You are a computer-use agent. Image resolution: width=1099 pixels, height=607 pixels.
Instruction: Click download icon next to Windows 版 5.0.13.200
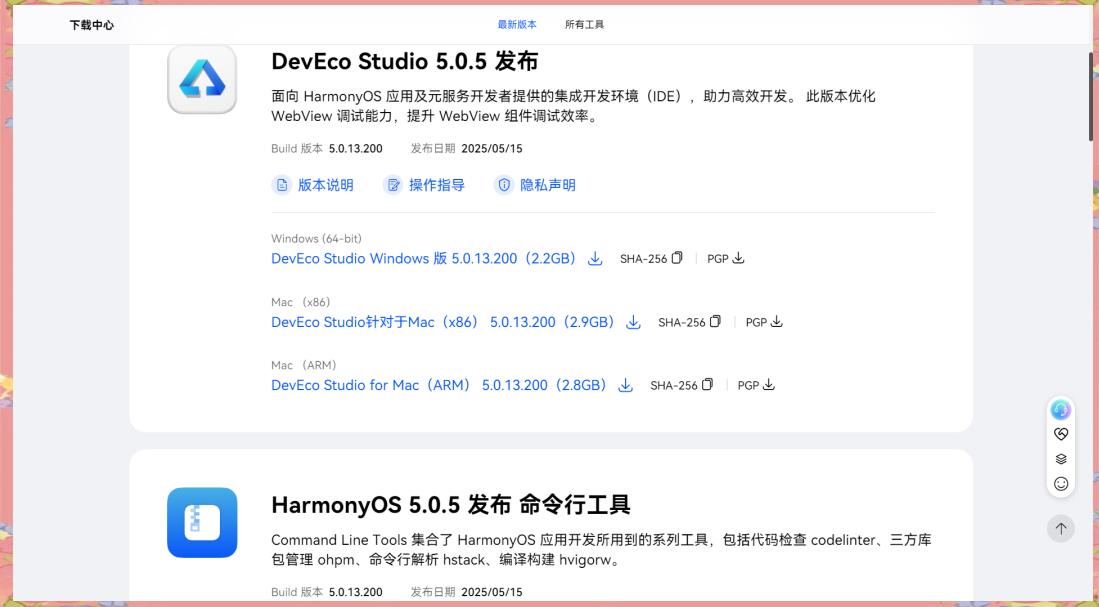pos(594,259)
